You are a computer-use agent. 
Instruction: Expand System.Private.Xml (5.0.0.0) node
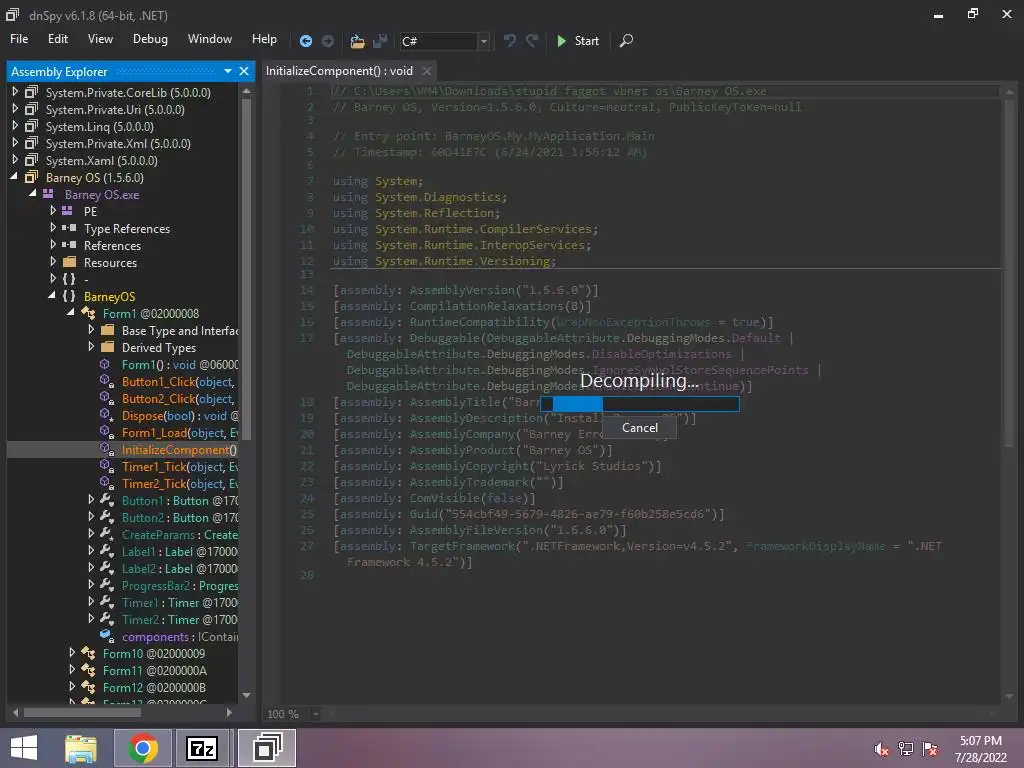[x=15, y=143]
